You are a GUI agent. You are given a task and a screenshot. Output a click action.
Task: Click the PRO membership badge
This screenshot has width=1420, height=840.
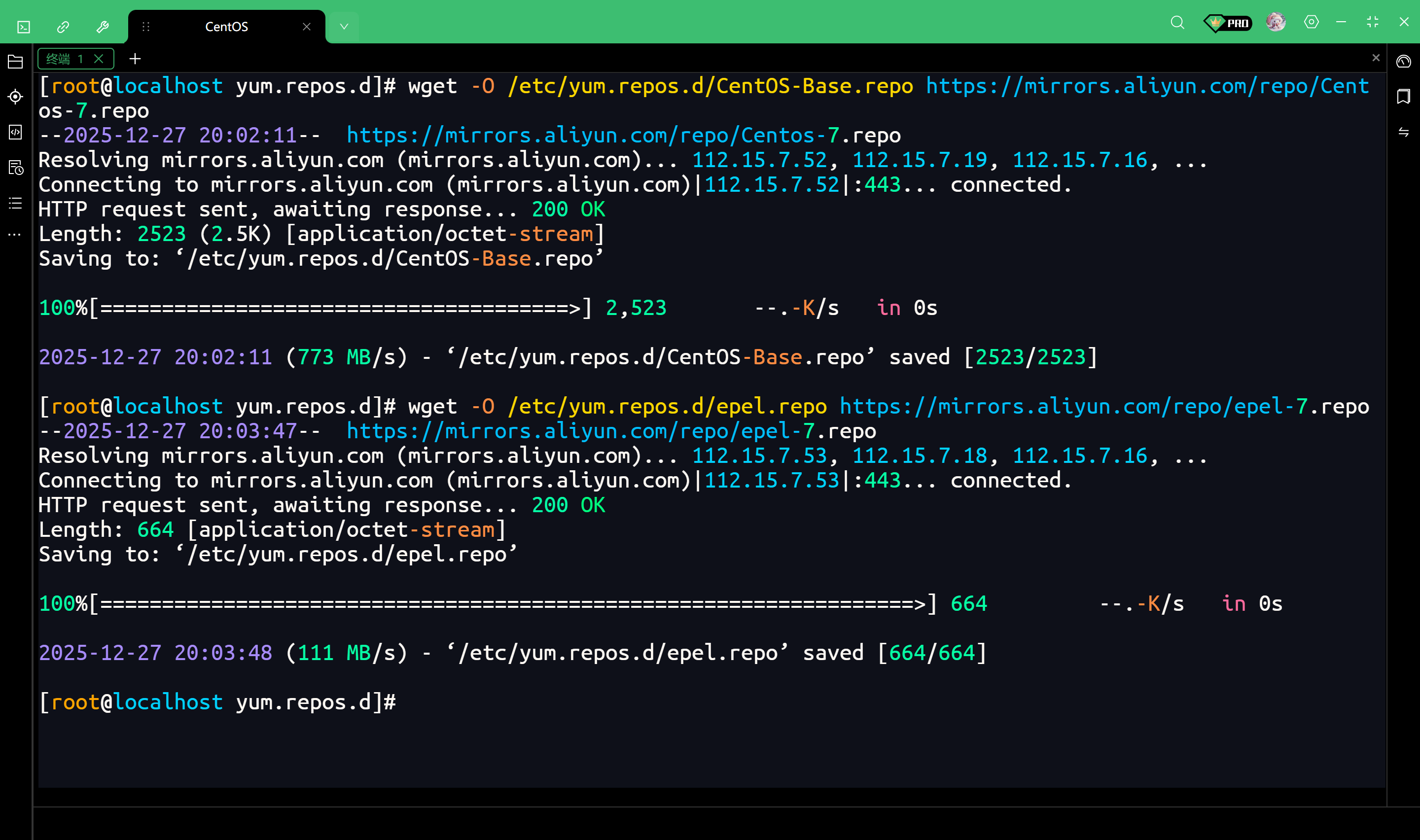pos(1227,23)
